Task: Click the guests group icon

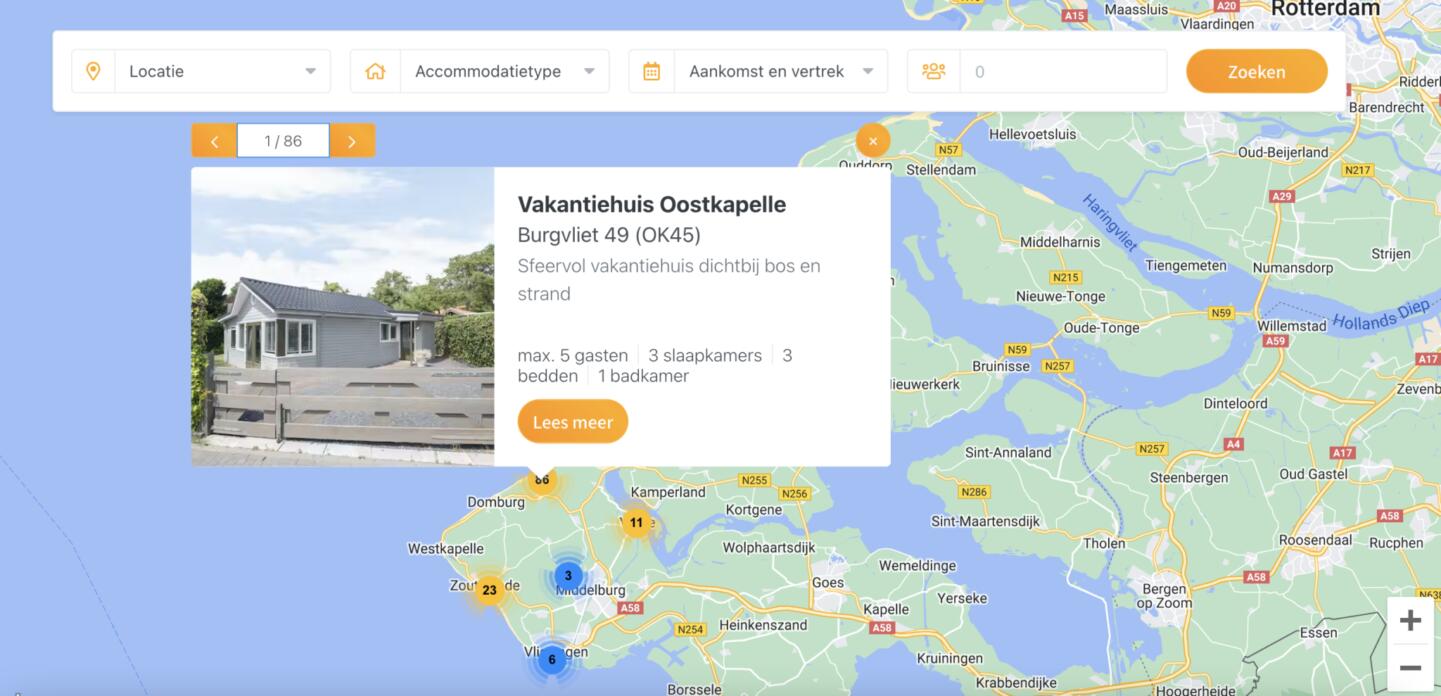Action: click(933, 71)
